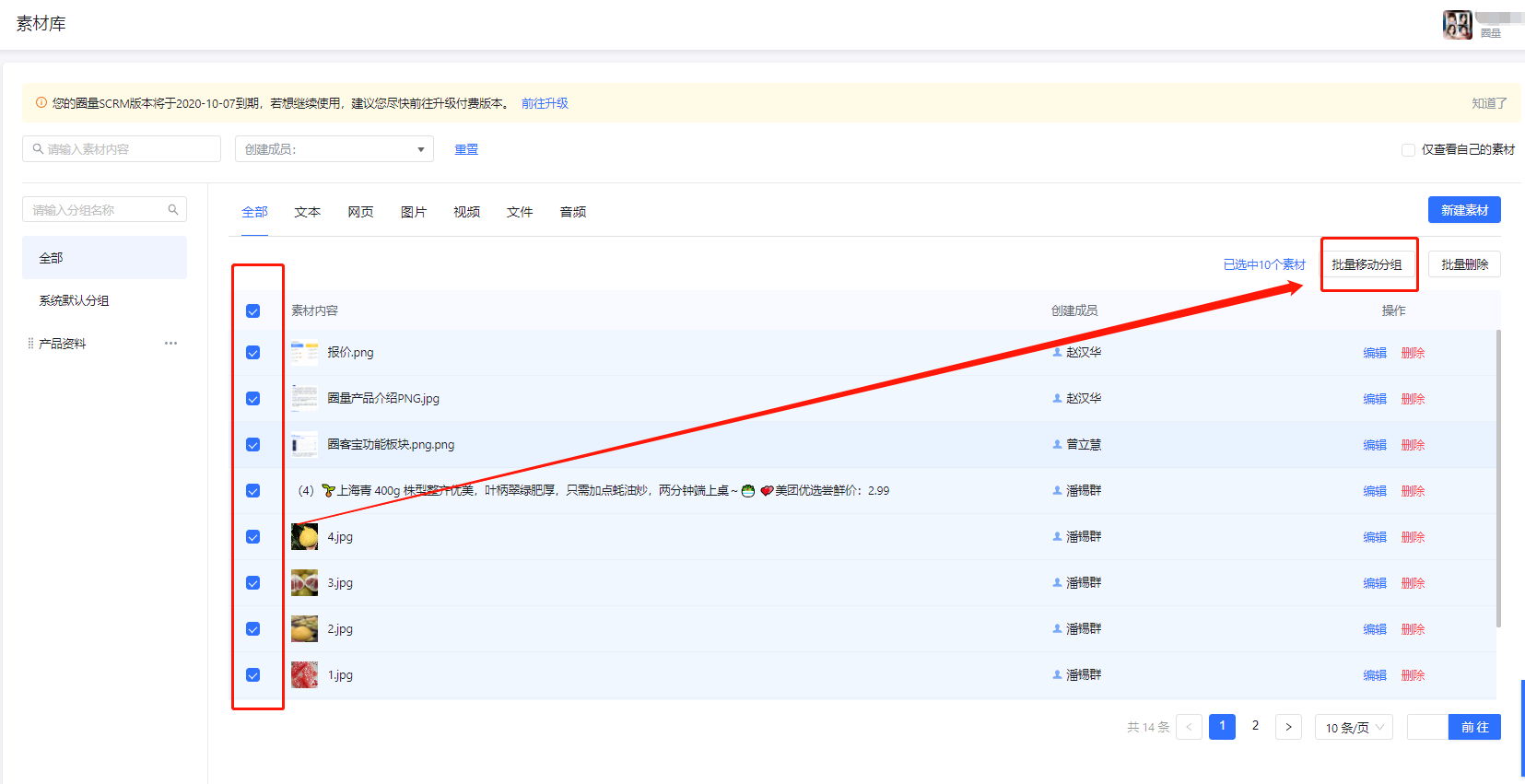Click the drag handle icon beside 产品资料

[x=30, y=344]
